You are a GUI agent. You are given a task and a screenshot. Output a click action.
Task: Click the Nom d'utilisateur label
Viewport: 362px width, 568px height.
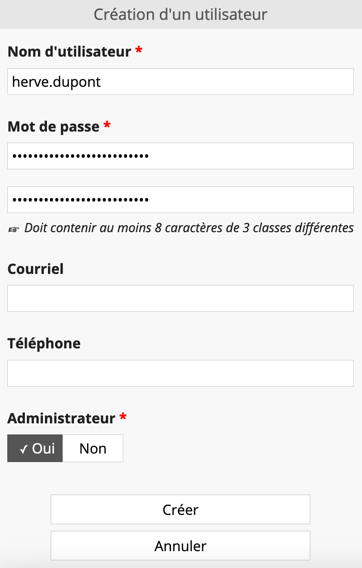pyautogui.click(x=69, y=51)
